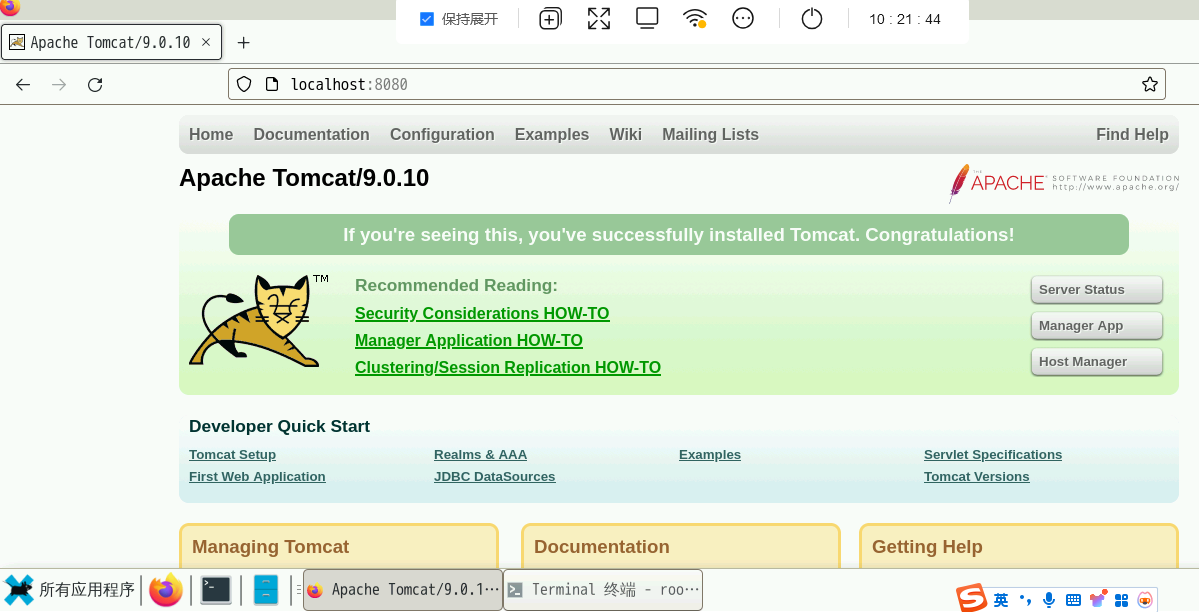
Task: Launch Firefox from the taskbar
Action: [x=166, y=590]
